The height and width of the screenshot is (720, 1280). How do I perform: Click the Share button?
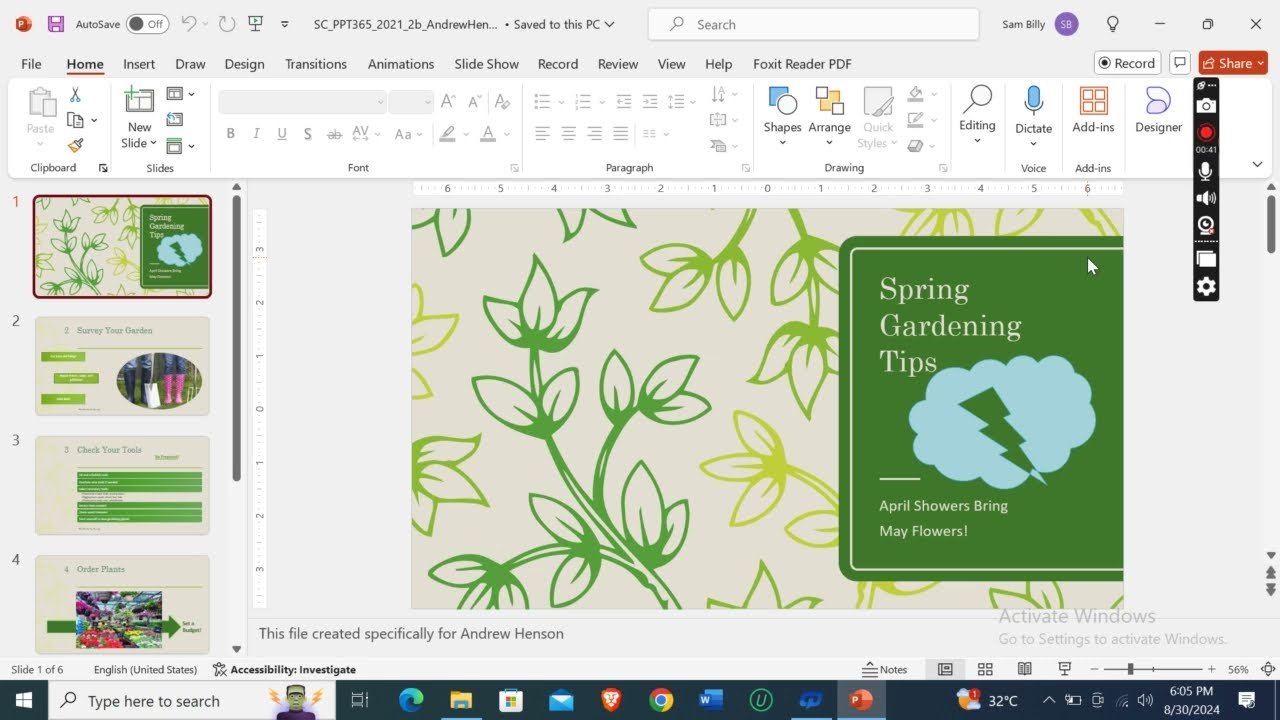pos(1233,63)
